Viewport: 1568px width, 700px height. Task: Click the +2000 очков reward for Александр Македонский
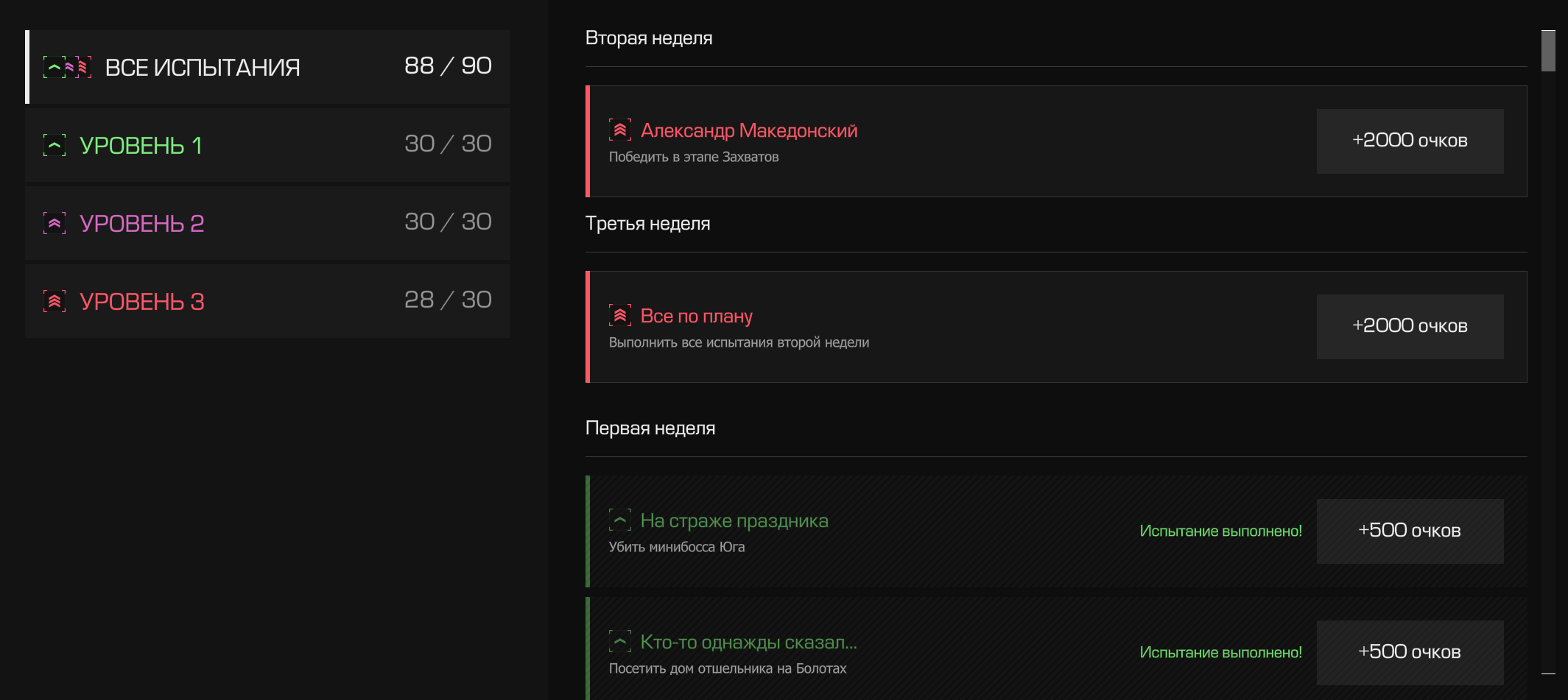click(x=1410, y=141)
